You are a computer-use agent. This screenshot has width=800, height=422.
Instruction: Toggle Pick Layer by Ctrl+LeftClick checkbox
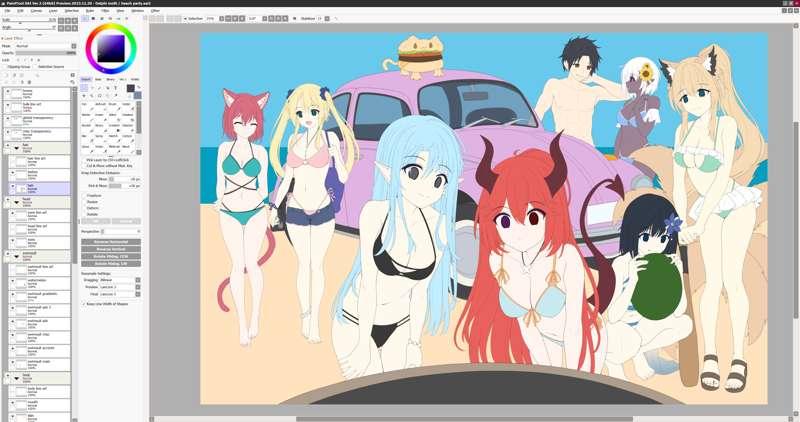point(83,160)
